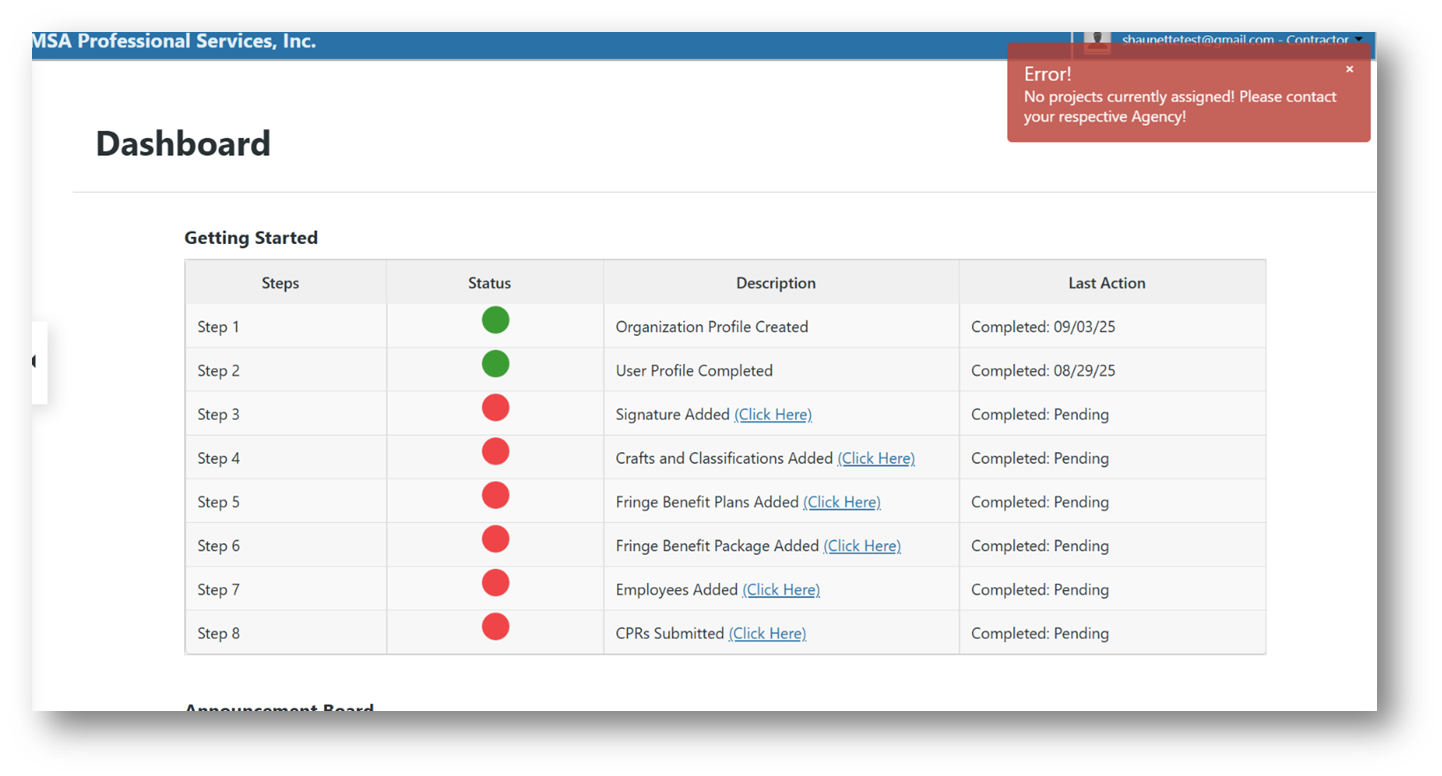This screenshot has height=776, width=1442.
Task: Click the red status indicator for Step 7
Action: pos(495,583)
